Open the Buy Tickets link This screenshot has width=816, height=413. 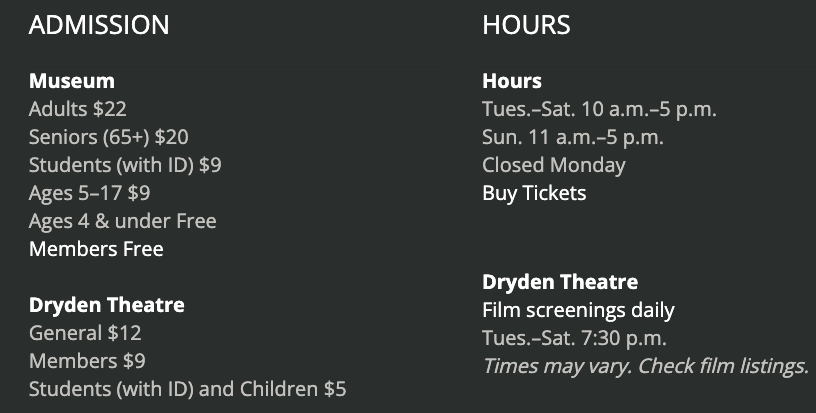pos(534,193)
